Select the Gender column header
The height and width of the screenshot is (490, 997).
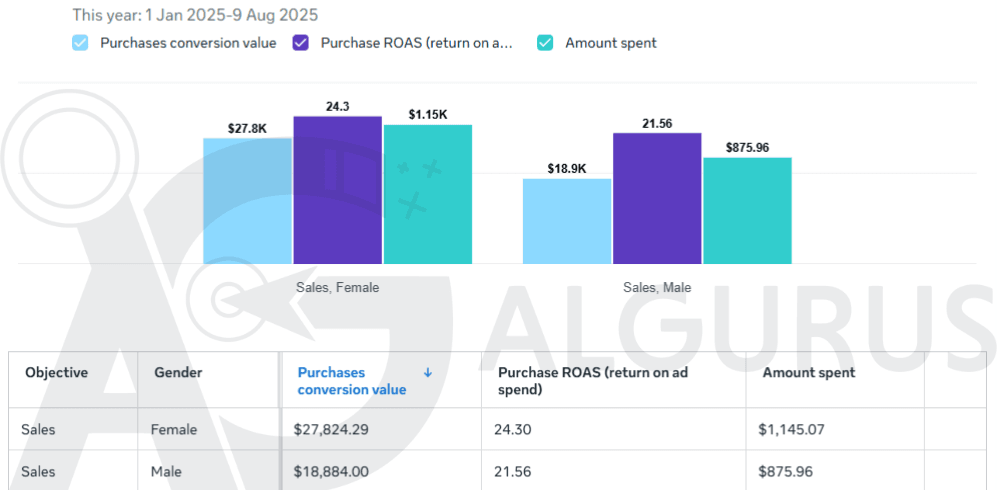click(178, 373)
